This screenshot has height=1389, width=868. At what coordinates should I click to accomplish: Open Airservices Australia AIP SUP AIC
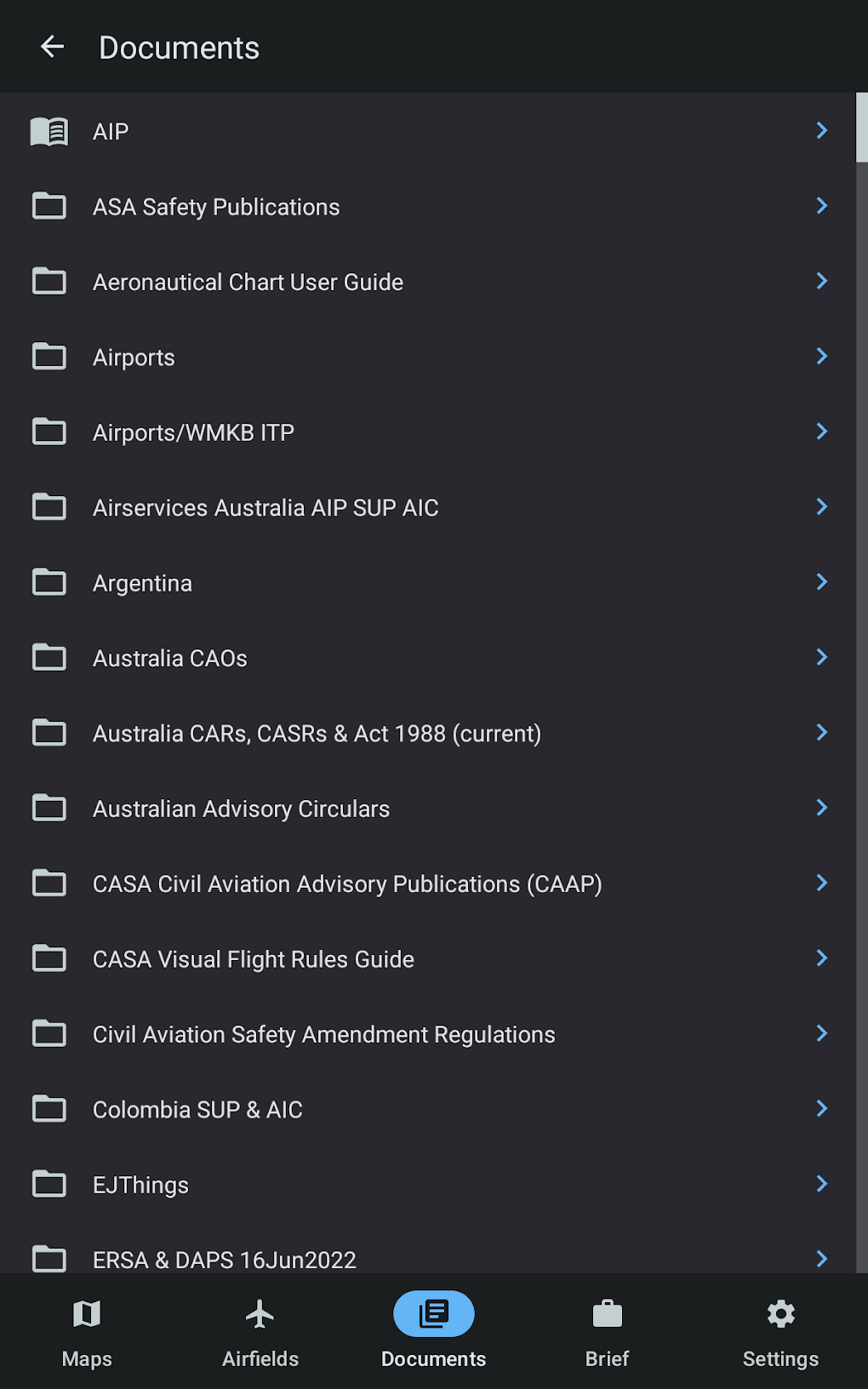pyautogui.click(x=266, y=508)
